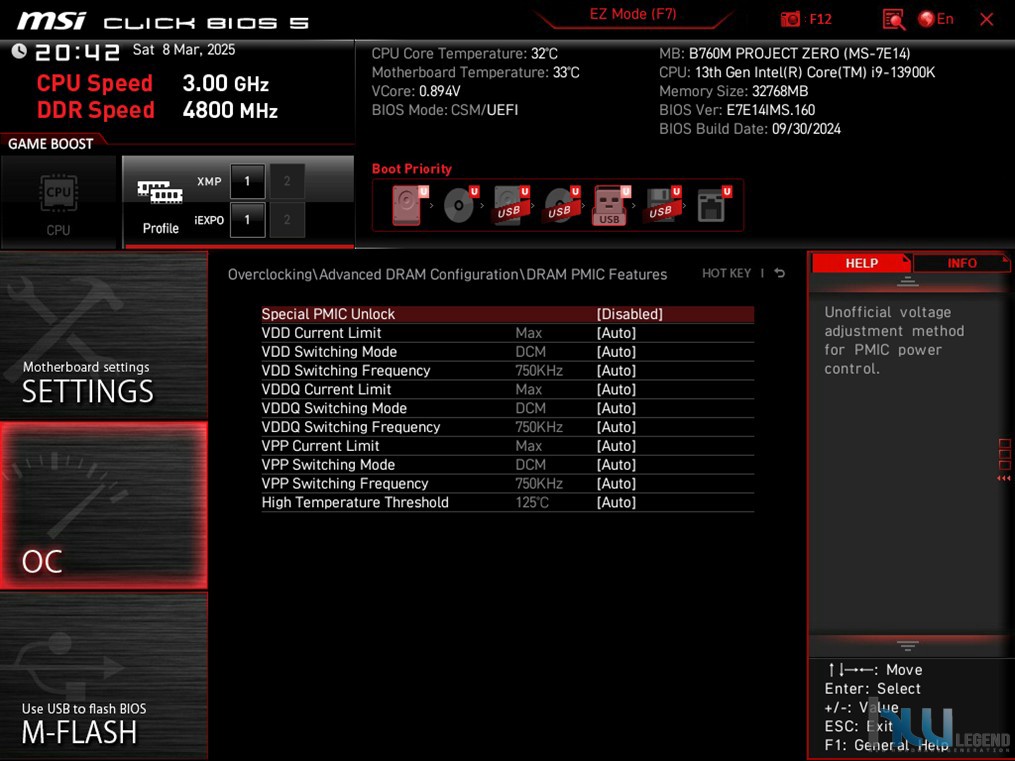Click the Boot Priority heading
Image resolution: width=1015 pixels, height=761 pixels.
(412, 169)
